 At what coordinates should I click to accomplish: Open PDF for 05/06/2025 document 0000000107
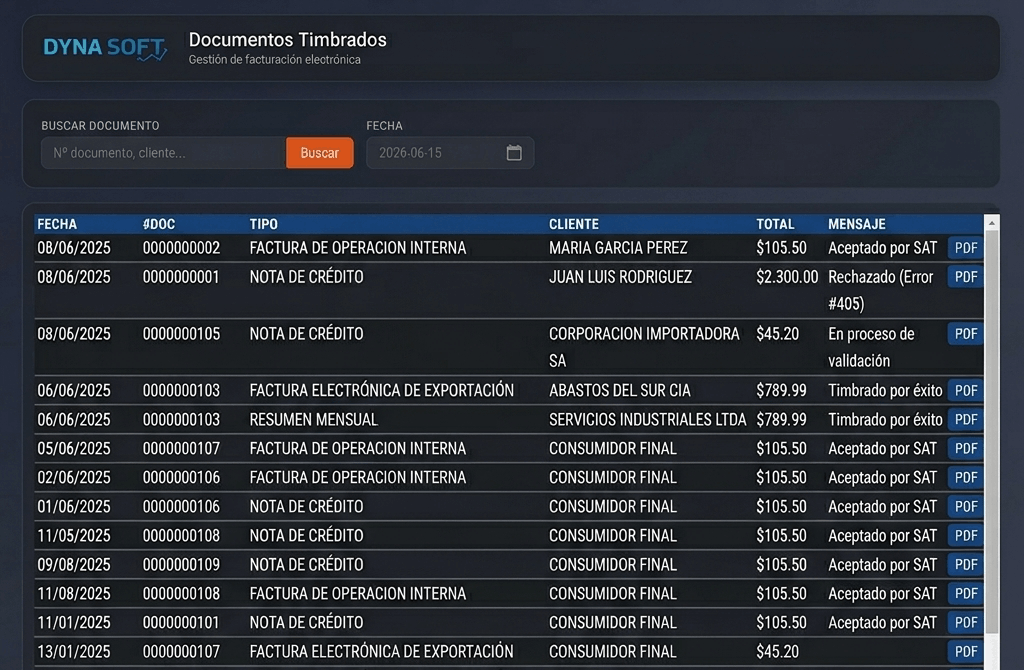coord(965,449)
